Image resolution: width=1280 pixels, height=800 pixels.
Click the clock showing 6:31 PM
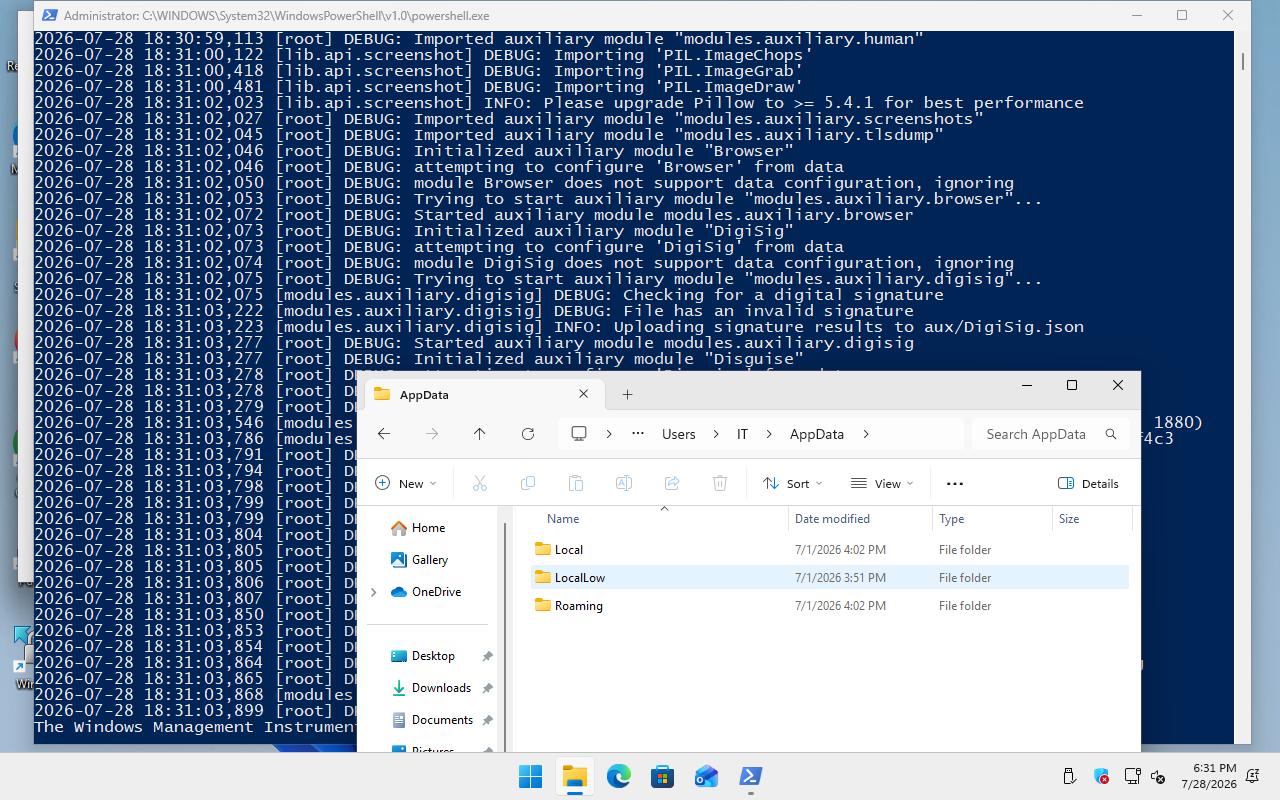click(x=1213, y=768)
